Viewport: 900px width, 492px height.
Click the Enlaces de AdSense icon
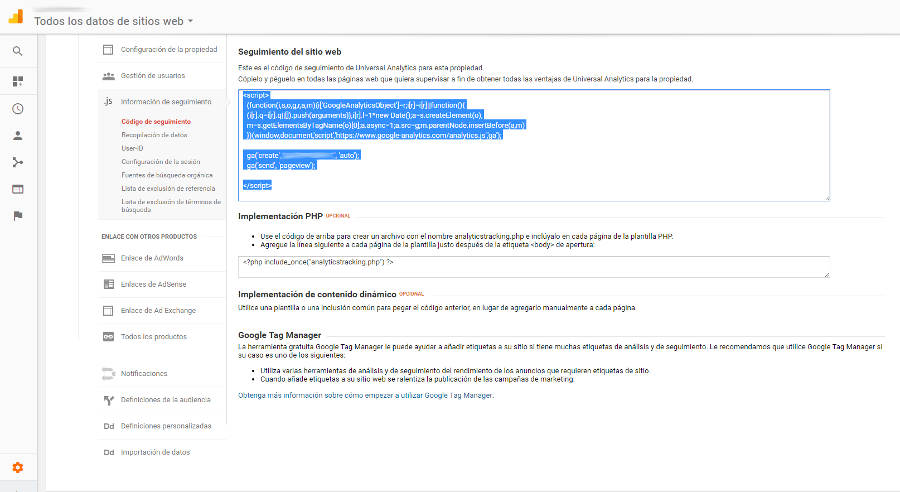[x=108, y=284]
